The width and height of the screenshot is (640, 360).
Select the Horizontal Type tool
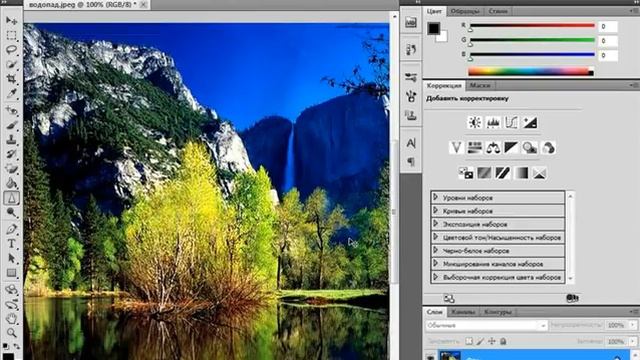pyautogui.click(x=11, y=244)
